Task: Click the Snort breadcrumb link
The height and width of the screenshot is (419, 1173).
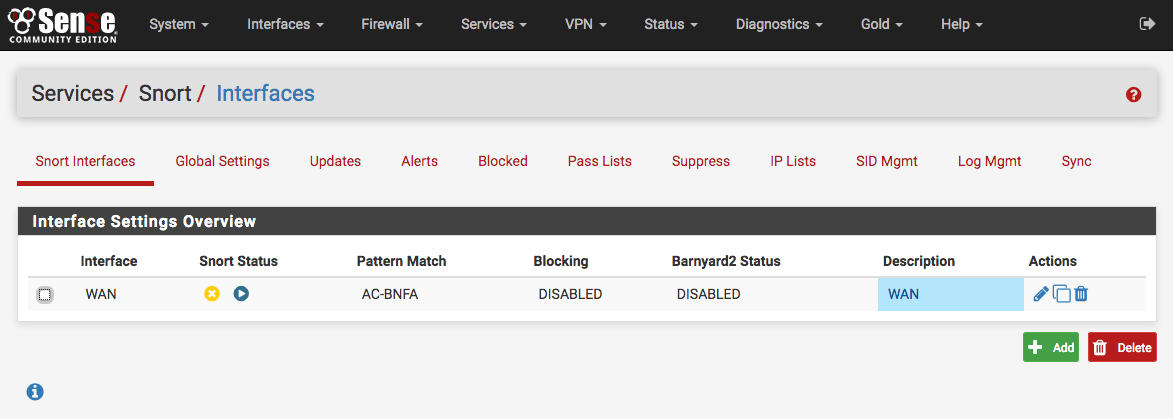Action: point(165,94)
